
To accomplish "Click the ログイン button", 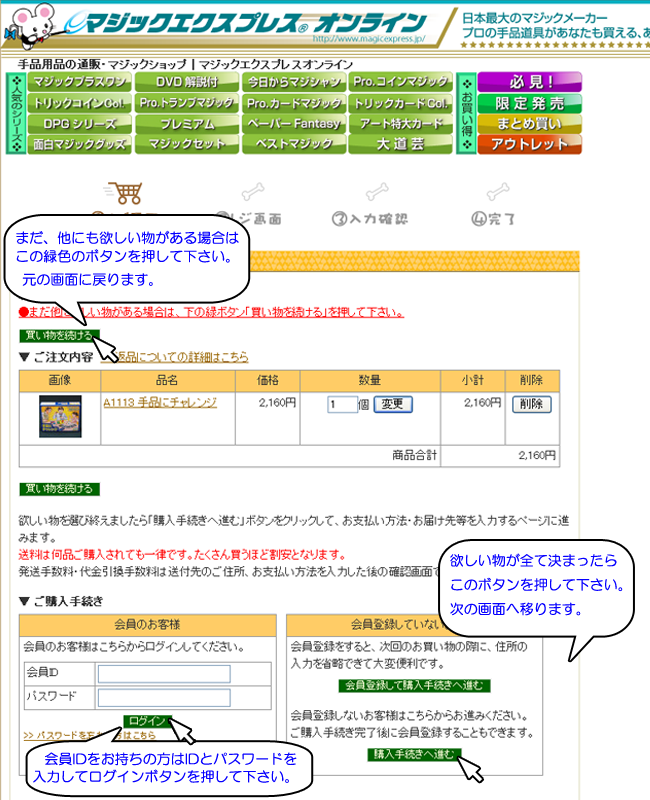I will (147, 721).
